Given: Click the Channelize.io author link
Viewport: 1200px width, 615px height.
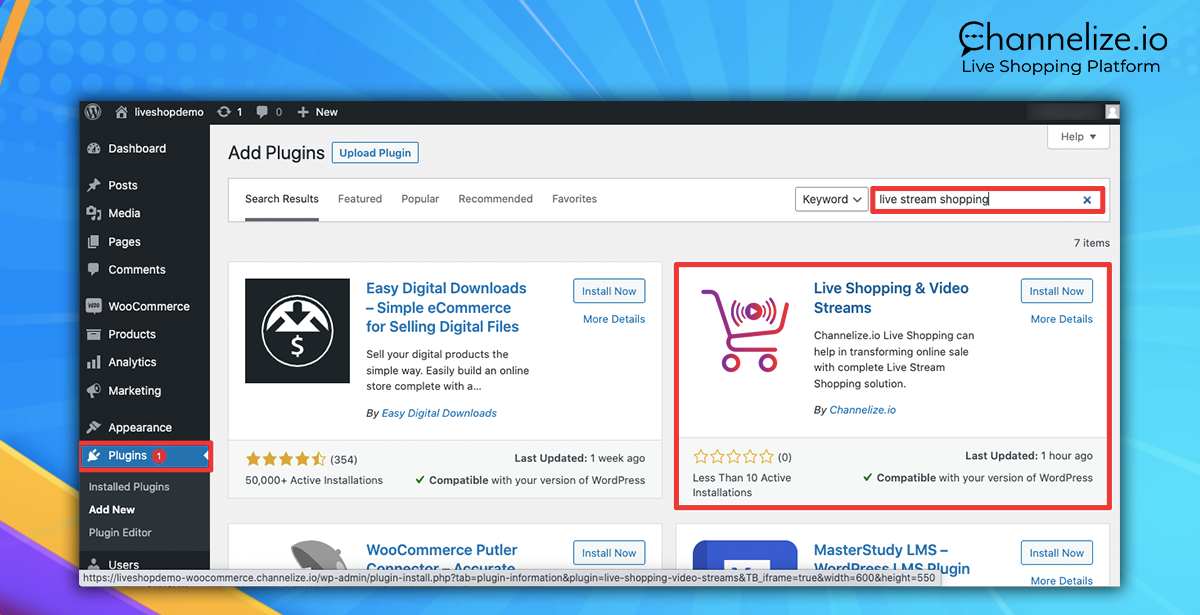Looking at the screenshot, I should [862, 410].
